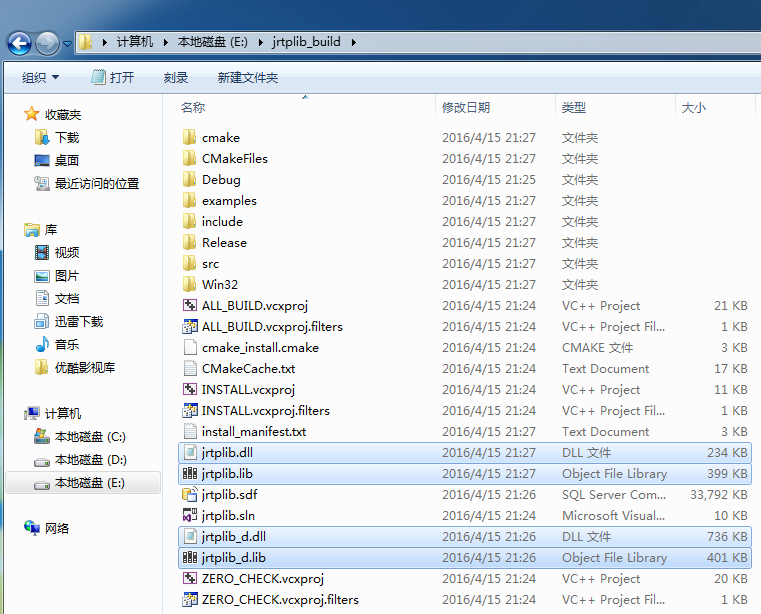Screen dimensions: 761x614
Task: Select 收藏夹 star icon in sidebar
Action: (32, 114)
